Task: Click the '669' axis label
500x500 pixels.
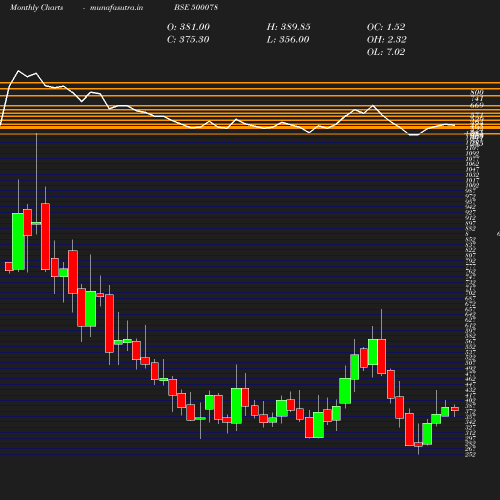Action: coord(477,105)
